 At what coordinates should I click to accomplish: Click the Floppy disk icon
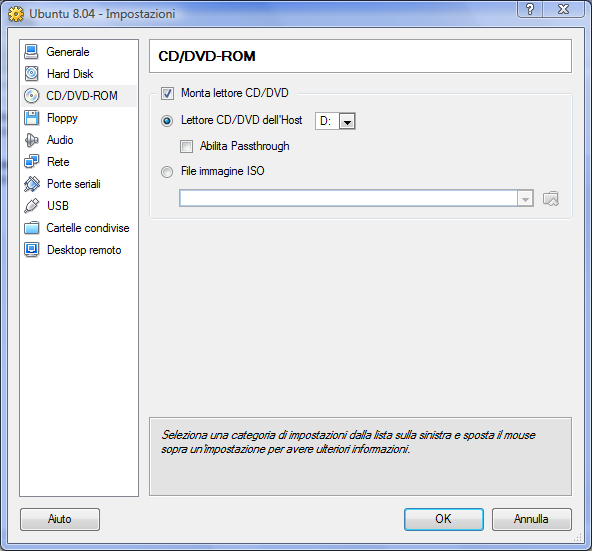[x=31, y=118]
